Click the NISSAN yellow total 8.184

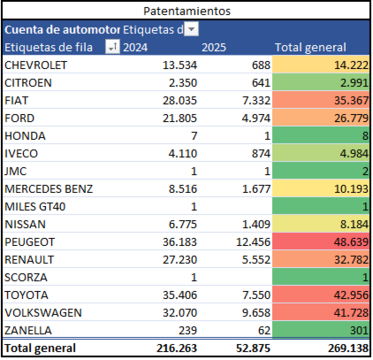click(321, 224)
